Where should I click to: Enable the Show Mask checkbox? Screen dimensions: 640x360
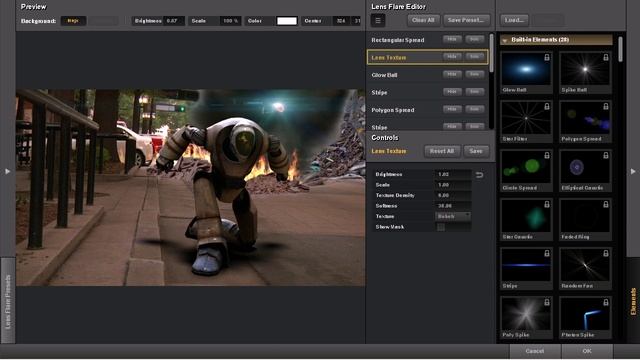click(x=441, y=227)
